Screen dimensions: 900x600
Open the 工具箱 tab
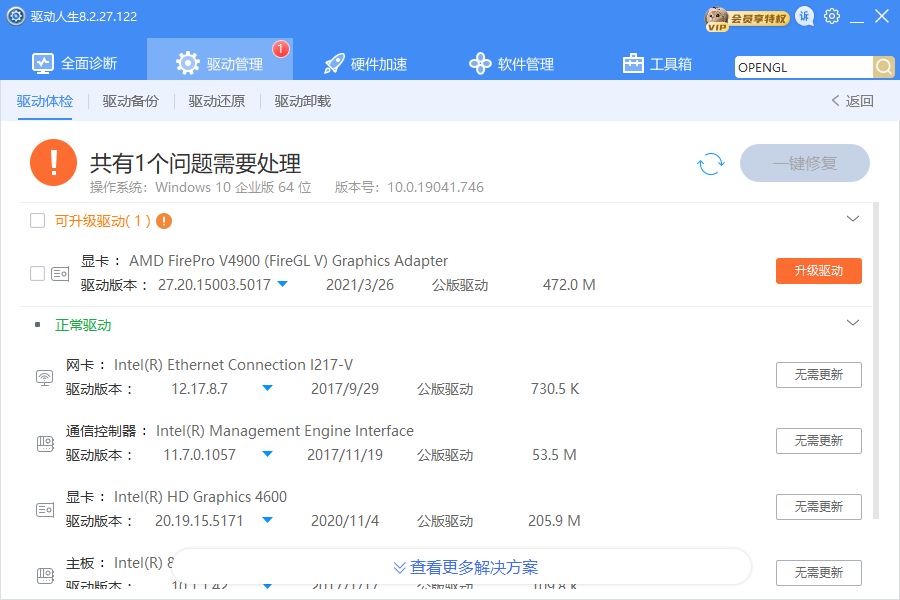click(657, 64)
